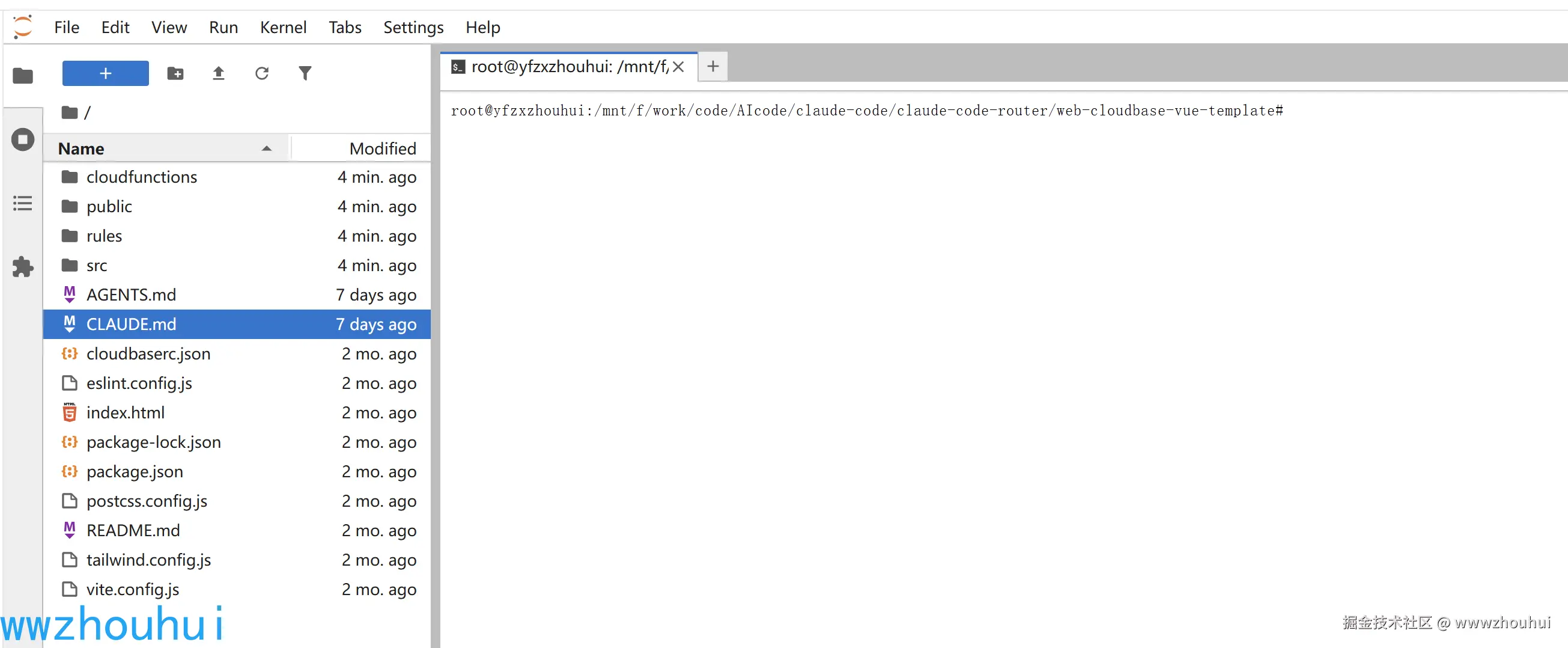This screenshot has height=648, width=1568.
Task: Click the JSON icon beside package.json
Action: [70, 471]
